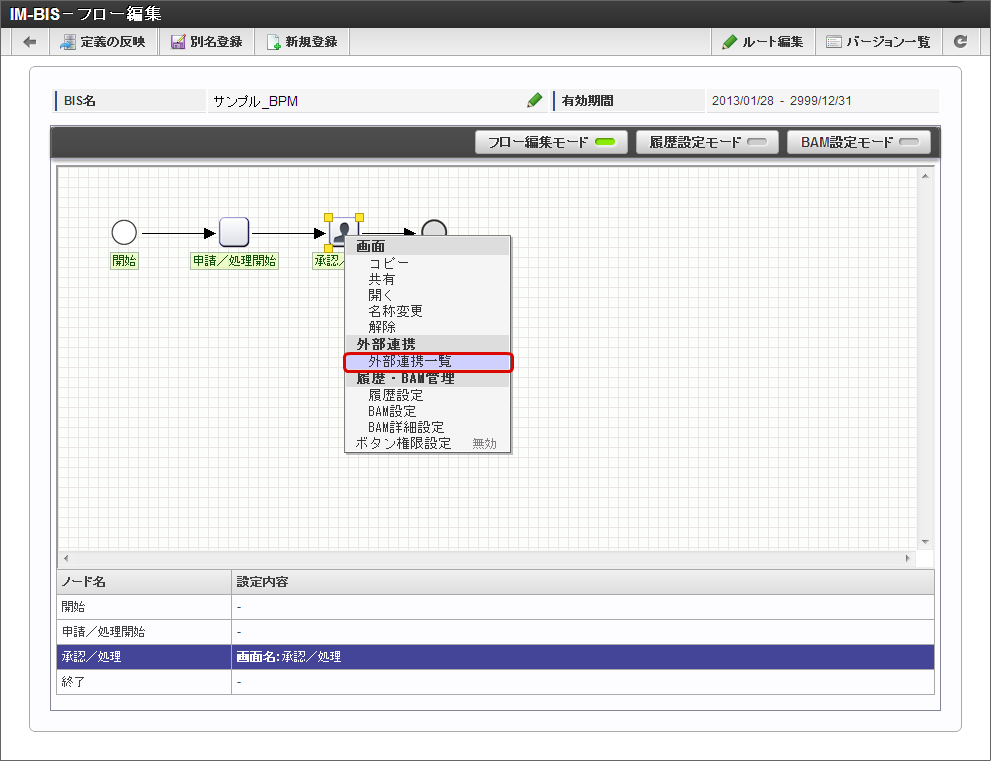Click the 開始 node label

tap(125, 260)
